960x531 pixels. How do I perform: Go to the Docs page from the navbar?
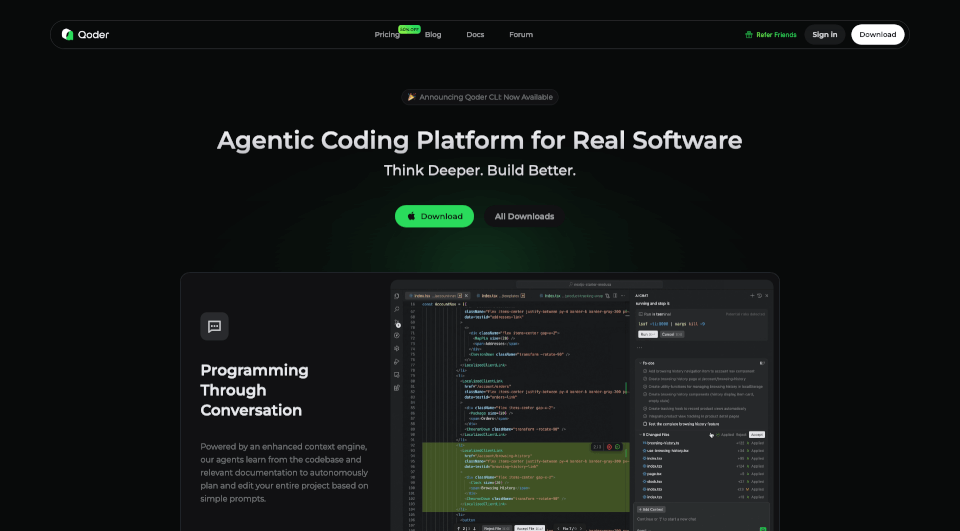(x=475, y=35)
